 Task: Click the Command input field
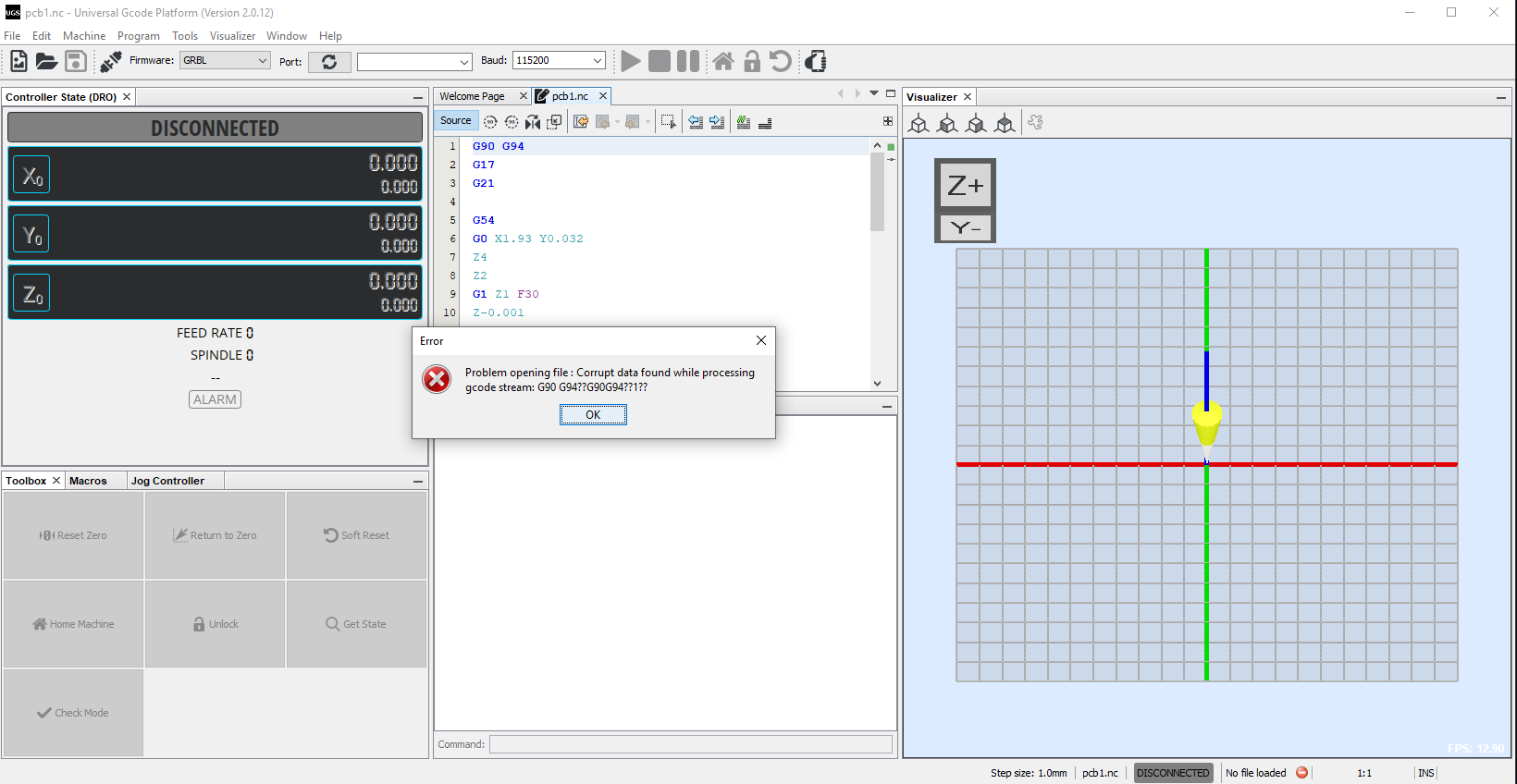coord(690,744)
